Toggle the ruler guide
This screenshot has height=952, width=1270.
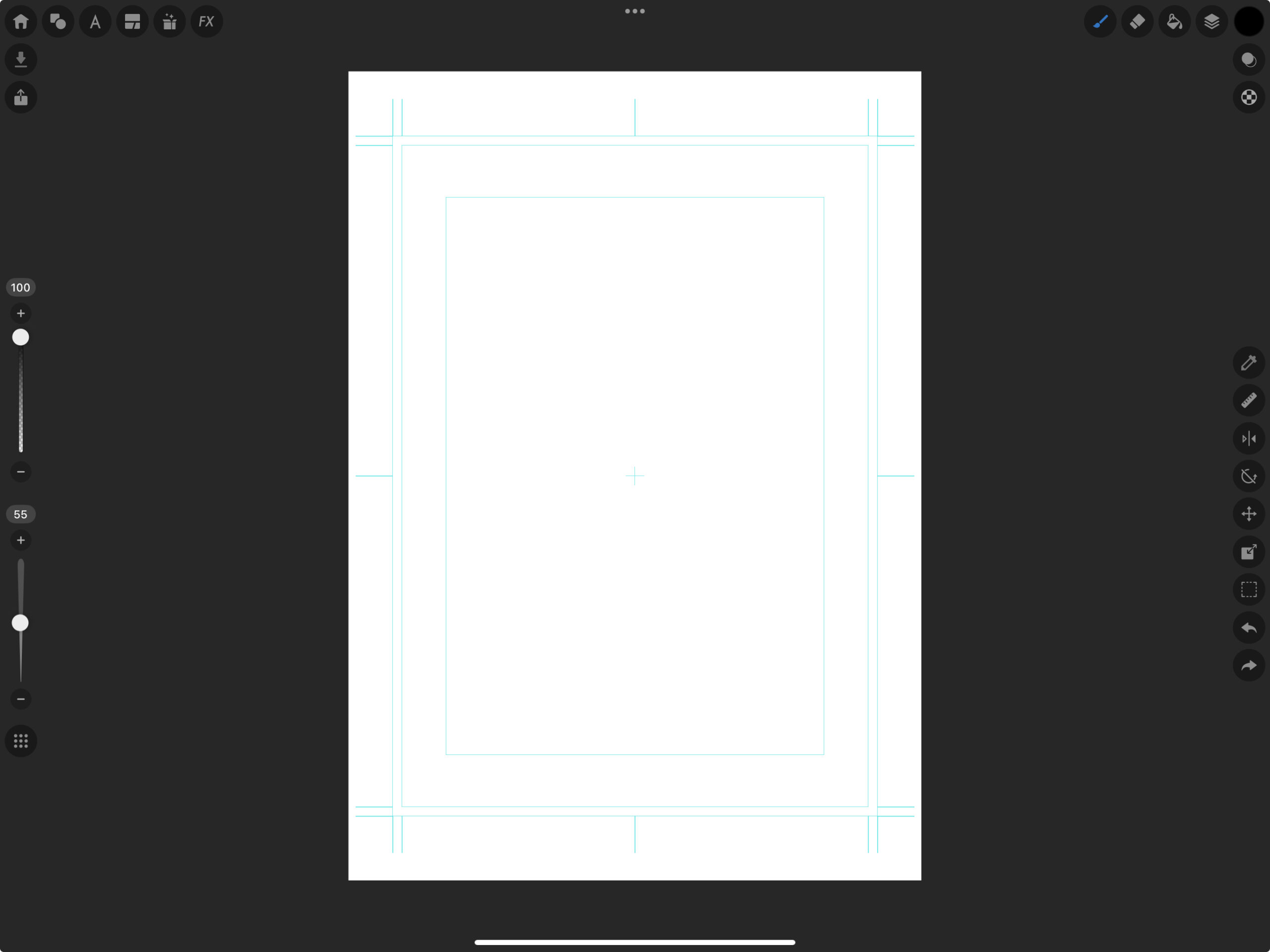click(x=1248, y=400)
